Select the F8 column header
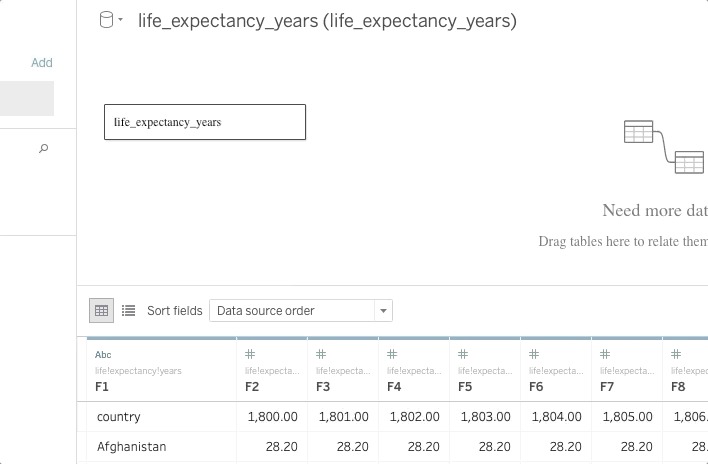 click(x=678, y=386)
